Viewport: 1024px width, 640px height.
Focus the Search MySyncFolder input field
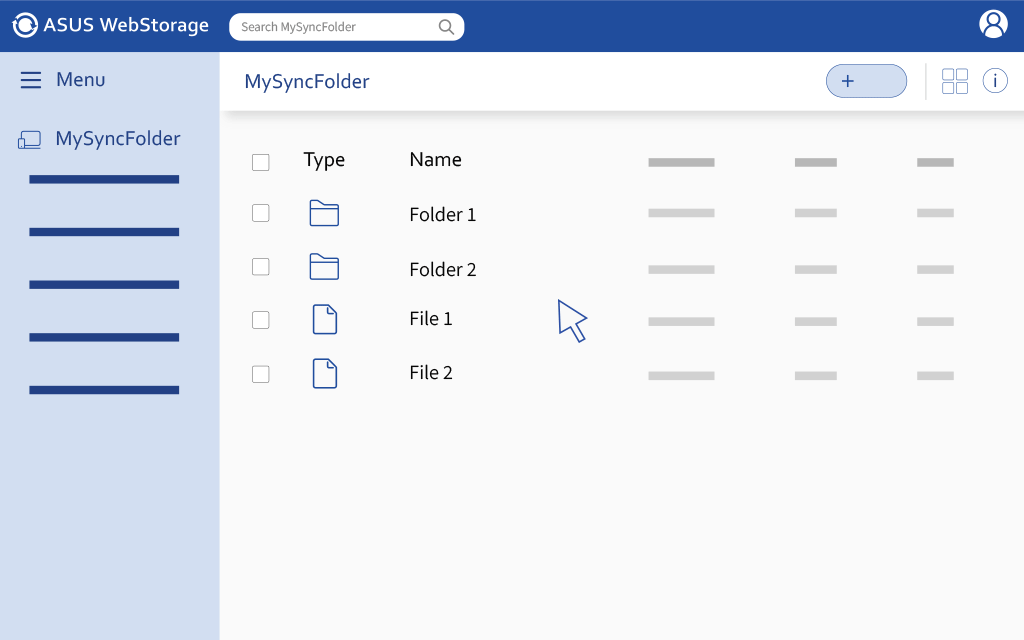346,27
